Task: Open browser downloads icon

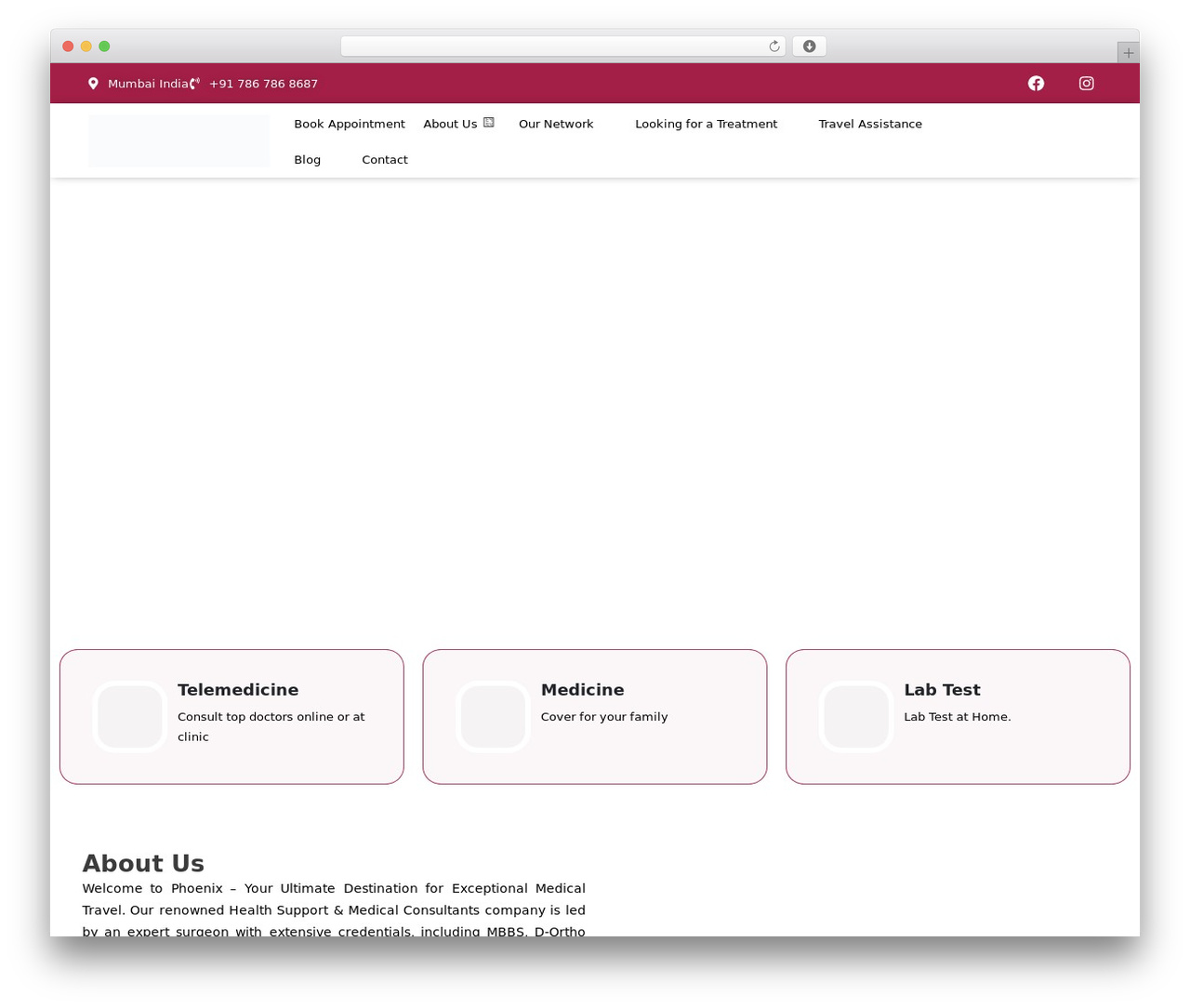Action: (x=809, y=46)
